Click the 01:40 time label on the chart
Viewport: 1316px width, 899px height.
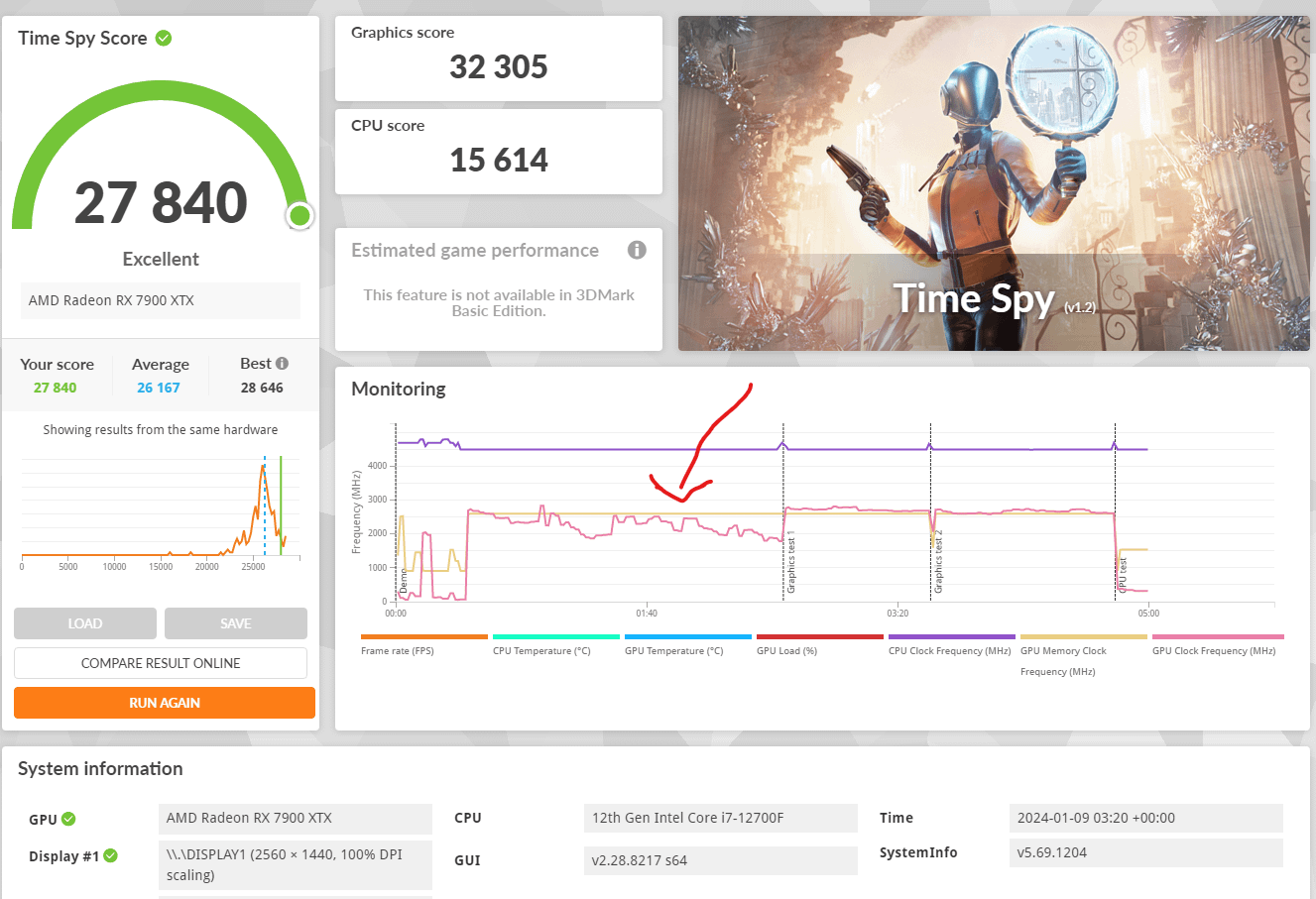click(x=647, y=614)
